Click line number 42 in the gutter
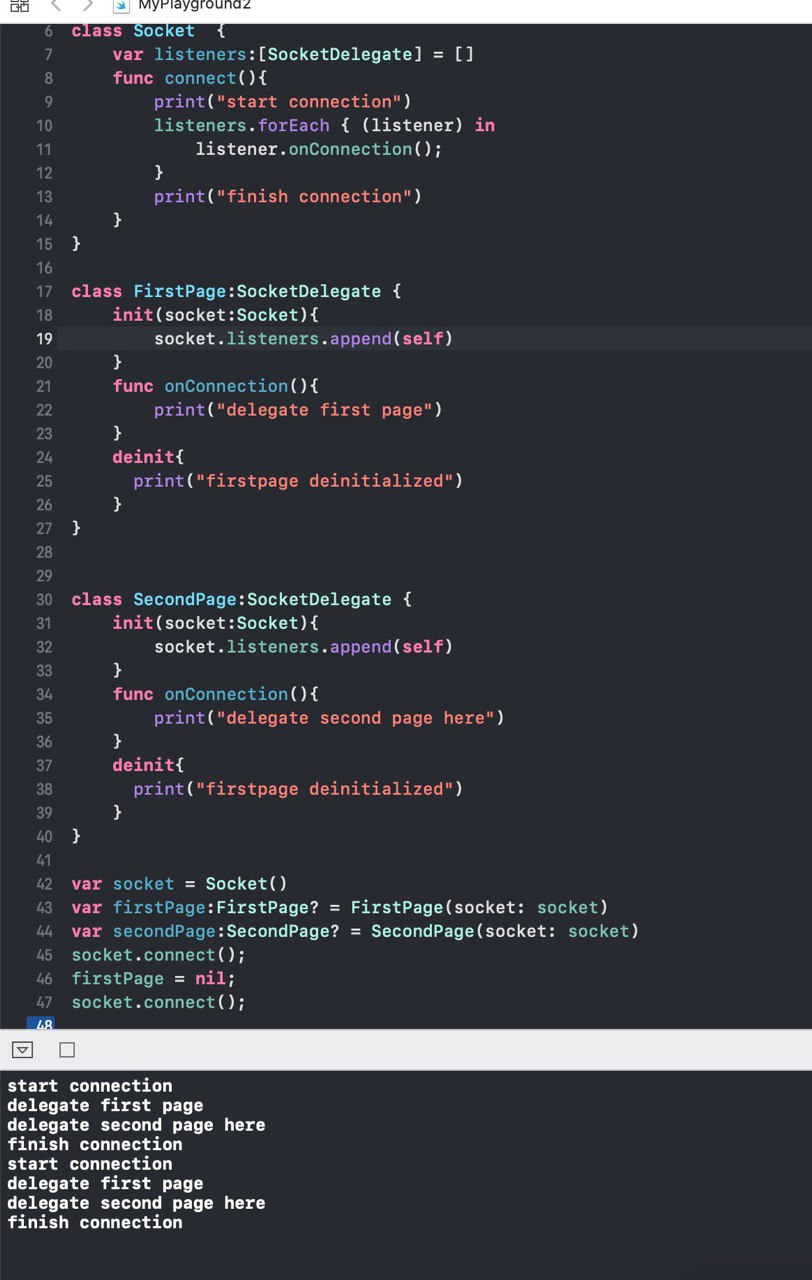The height and width of the screenshot is (1280, 812). (43, 884)
